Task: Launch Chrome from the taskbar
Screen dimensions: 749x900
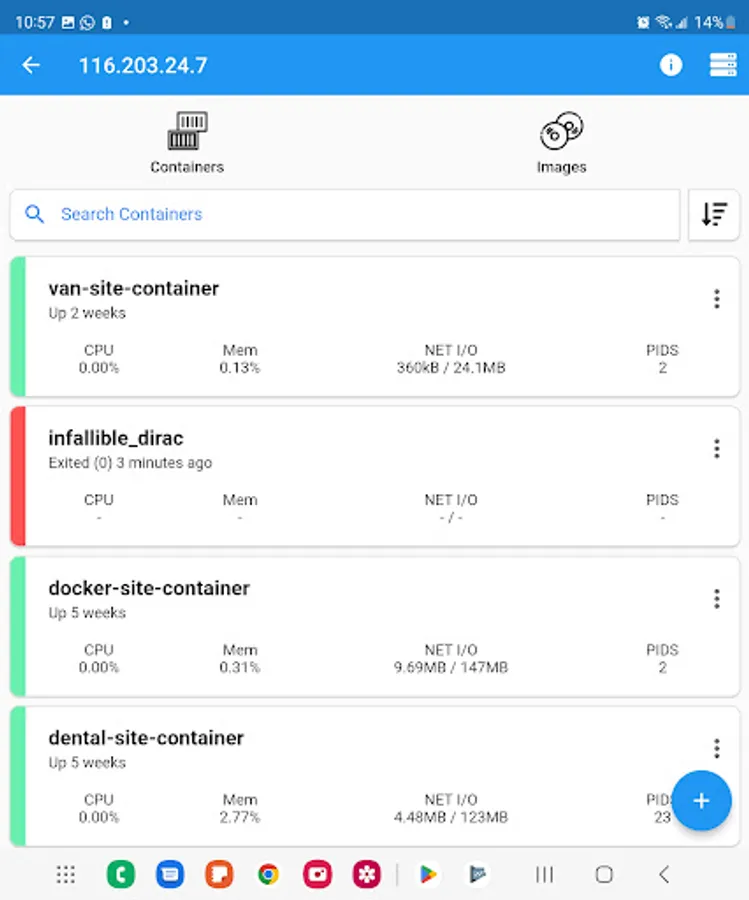Action: pyautogui.click(x=269, y=874)
